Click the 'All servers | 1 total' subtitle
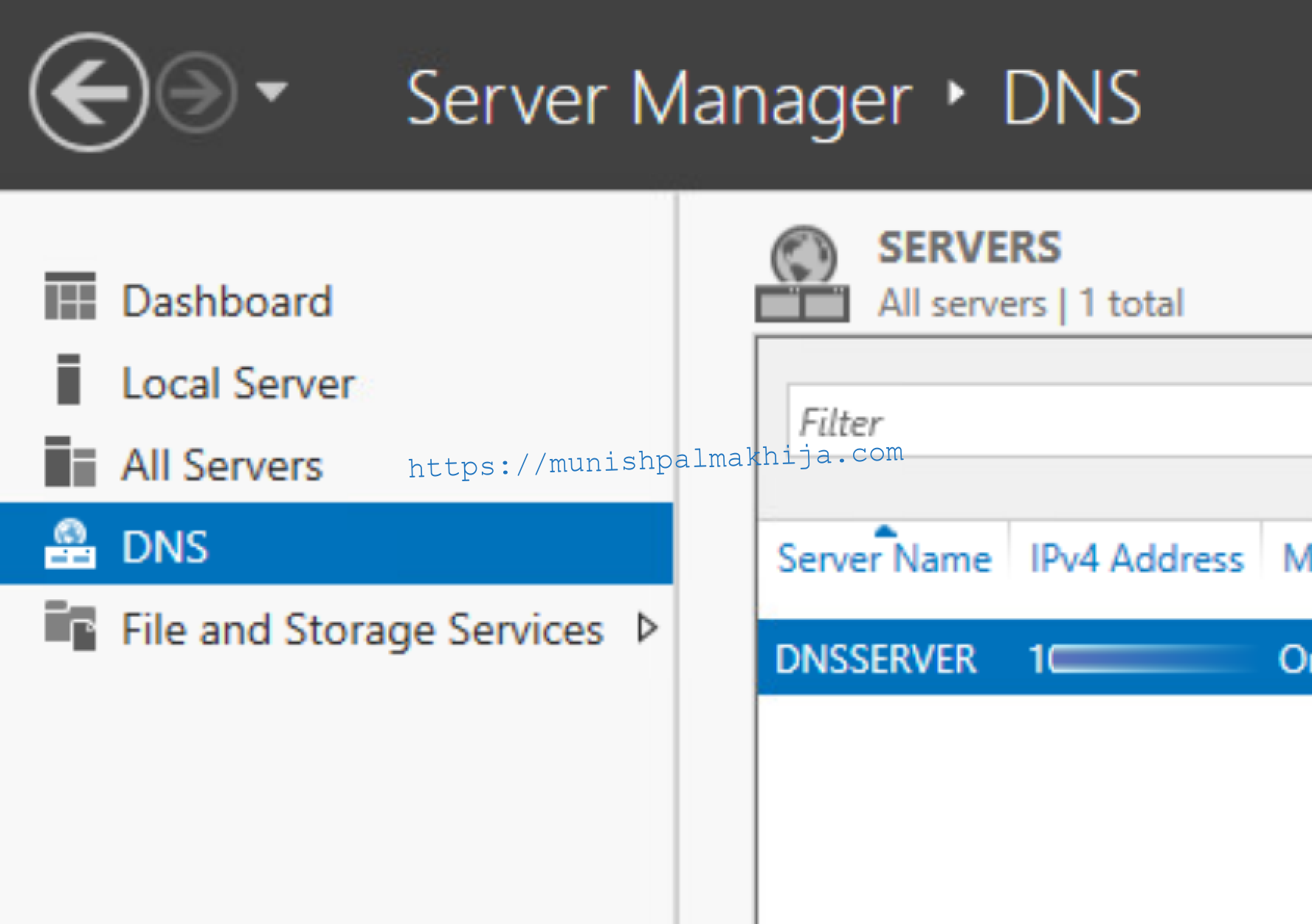The image size is (1312, 924). (x=1031, y=303)
